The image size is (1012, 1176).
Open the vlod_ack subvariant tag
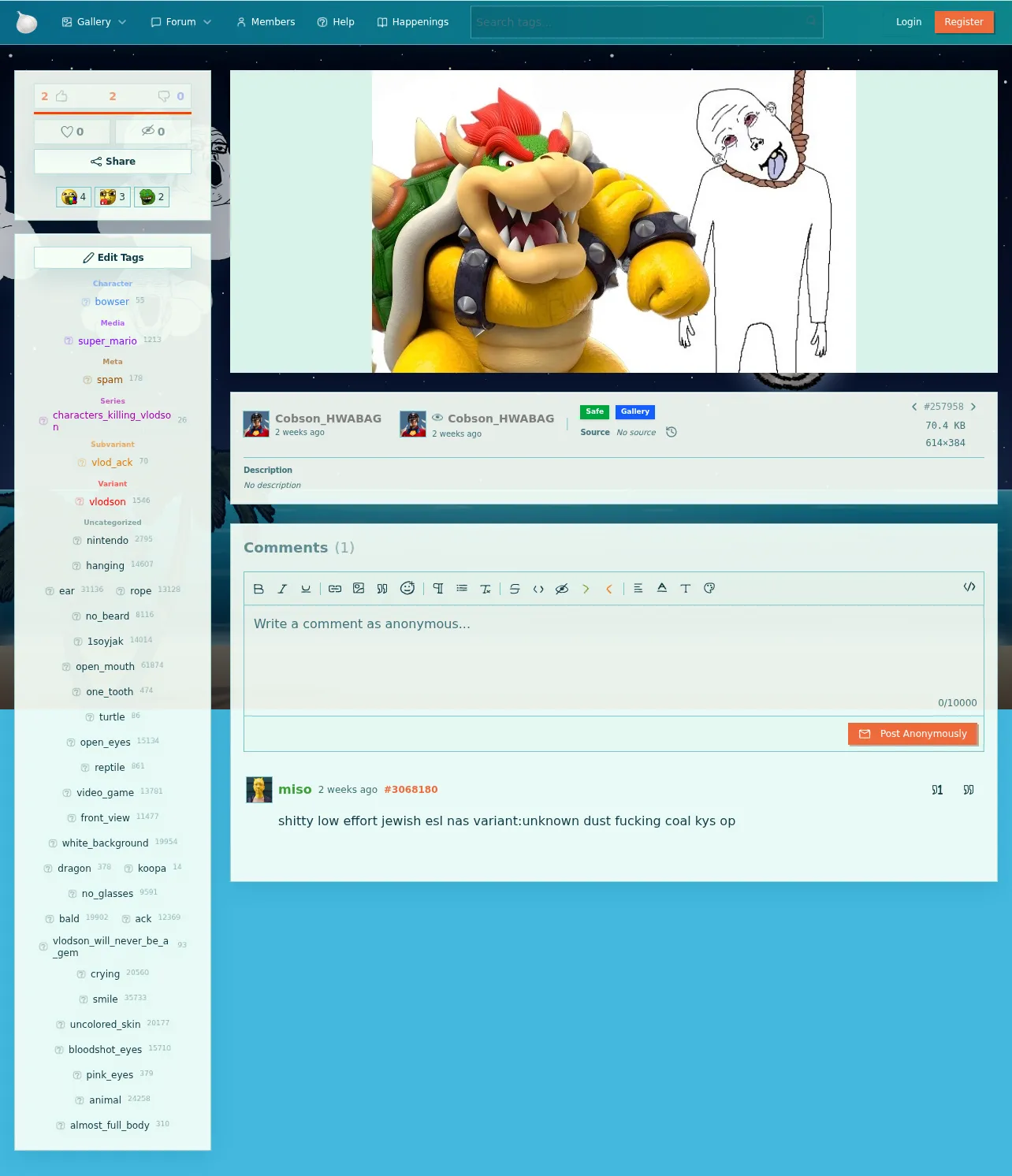[112, 463]
